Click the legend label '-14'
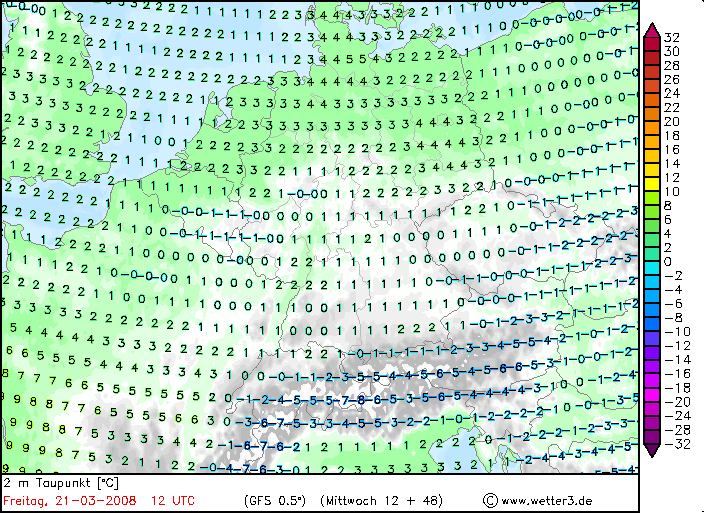 point(677,360)
